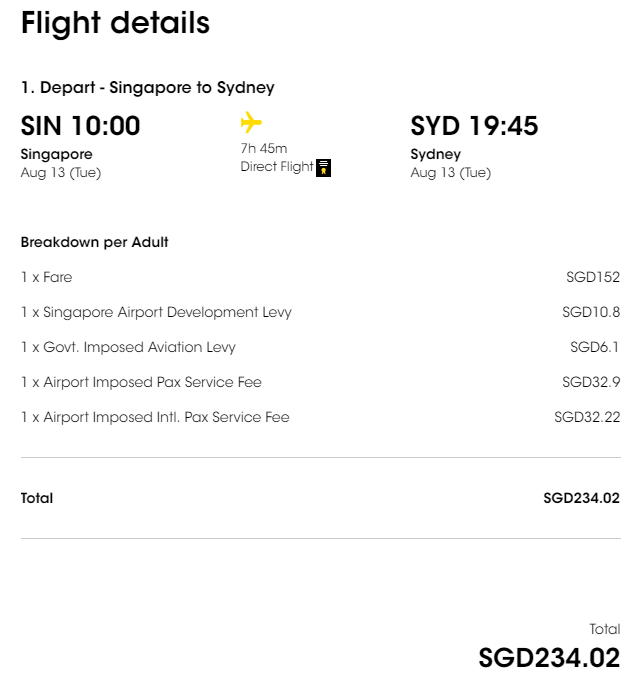Click SIN 10:00 departure time
Screen dimensions: 639x681
click(x=80, y=126)
